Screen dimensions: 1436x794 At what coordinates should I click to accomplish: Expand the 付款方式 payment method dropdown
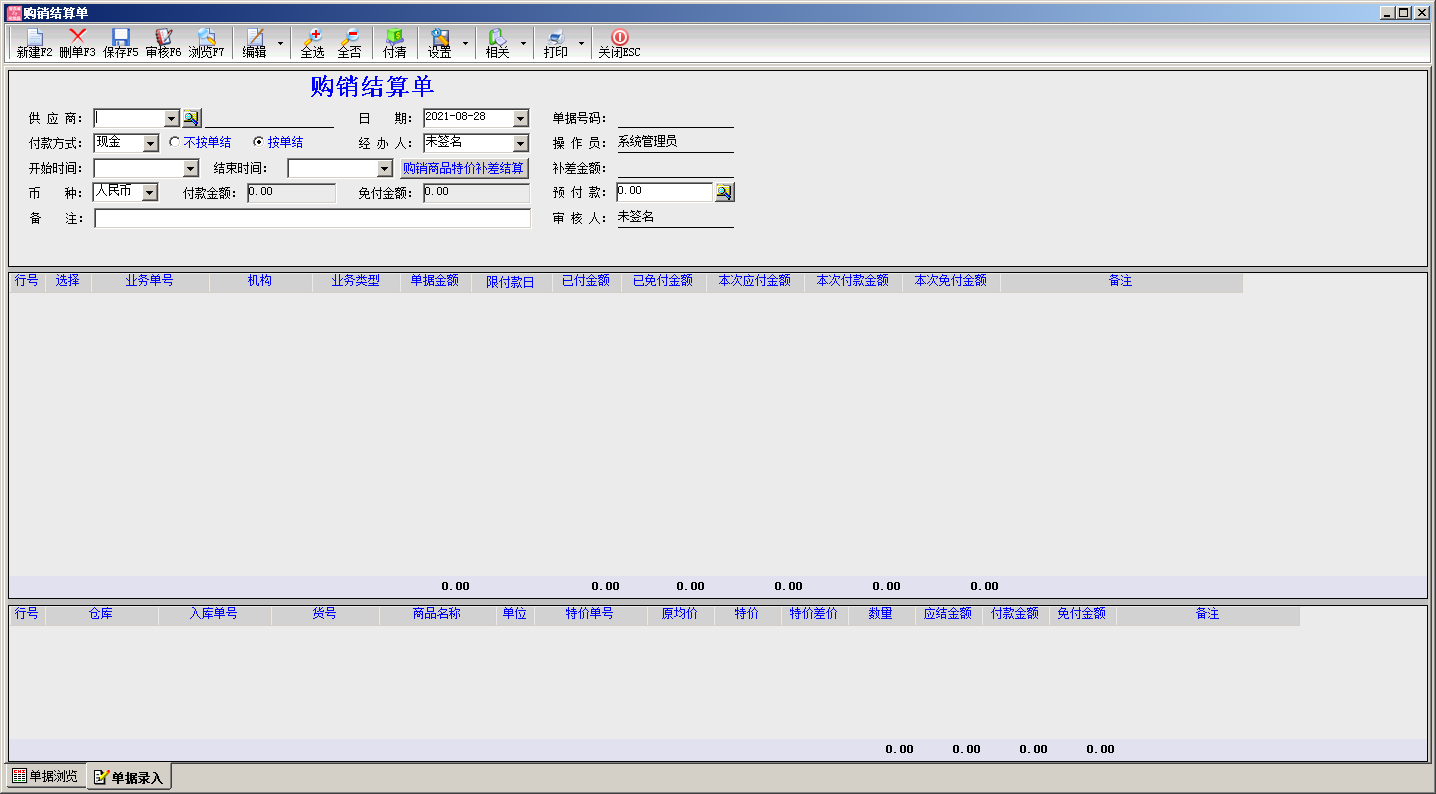[151, 143]
